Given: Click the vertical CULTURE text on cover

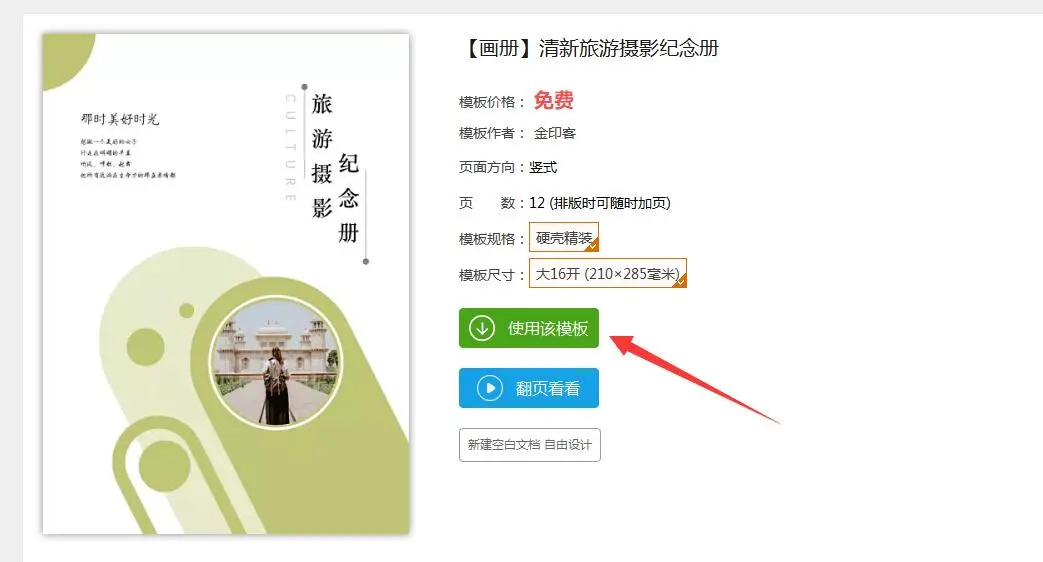Looking at the screenshot, I should coord(291,148).
